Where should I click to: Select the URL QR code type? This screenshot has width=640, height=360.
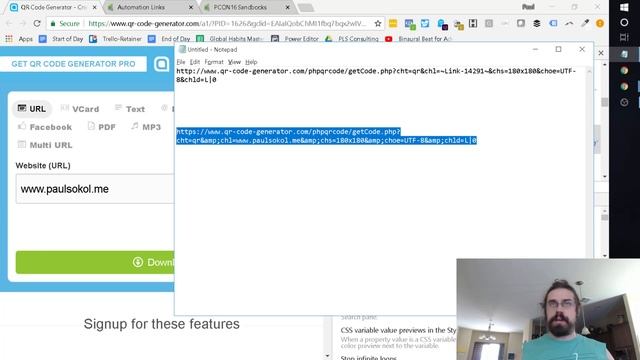32,109
